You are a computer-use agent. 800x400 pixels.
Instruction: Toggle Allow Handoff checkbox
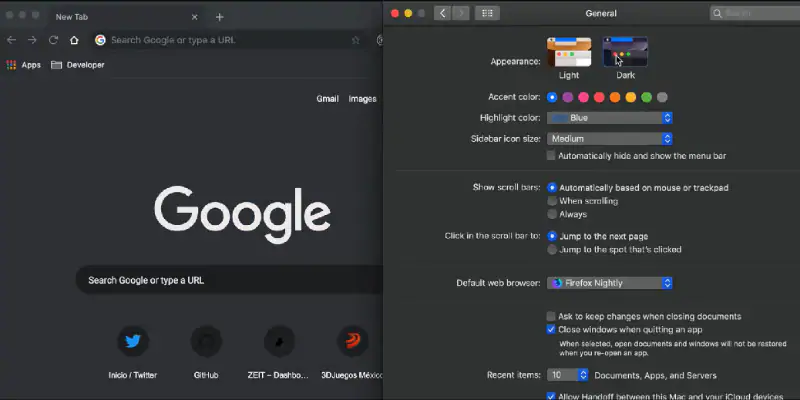[551, 396]
